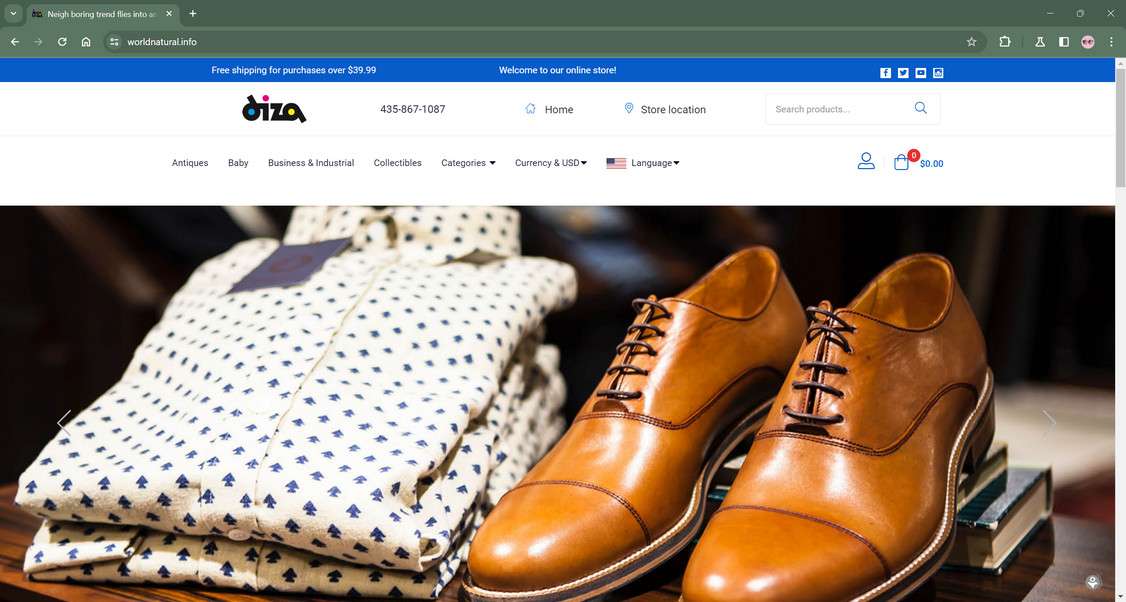Open the shopping cart icon

(901, 162)
